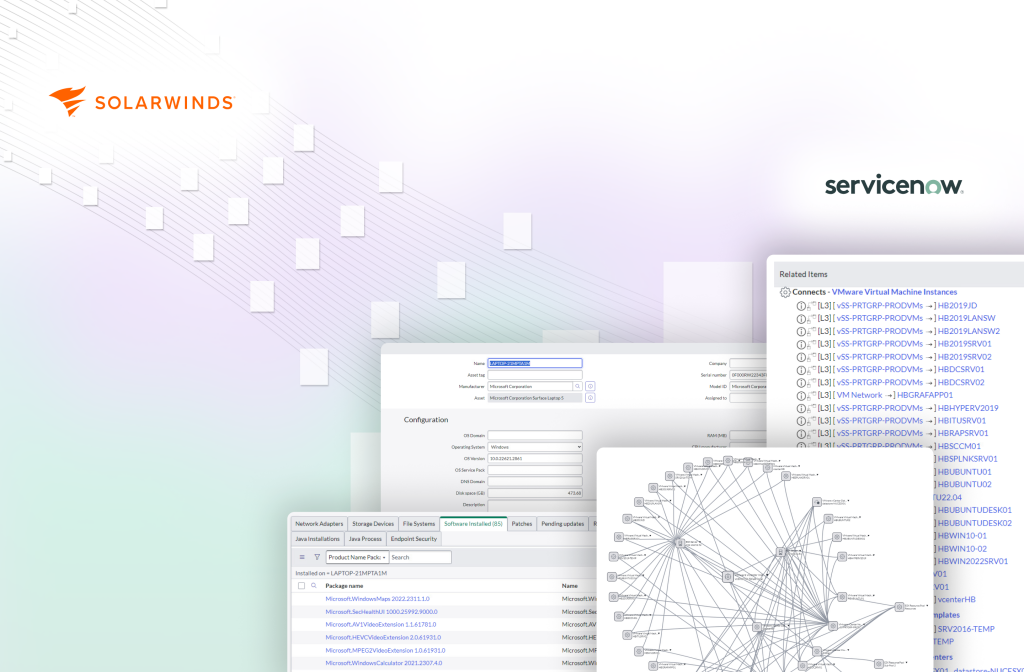Click the ServiceNow logo
Image resolution: width=1024 pixels, height=672 pixels.
point(894,185)
